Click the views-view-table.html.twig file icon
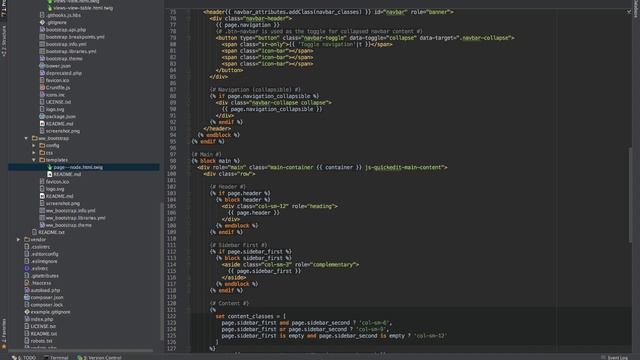Viewport: 640px width, 360px height. tap(50, 8)
